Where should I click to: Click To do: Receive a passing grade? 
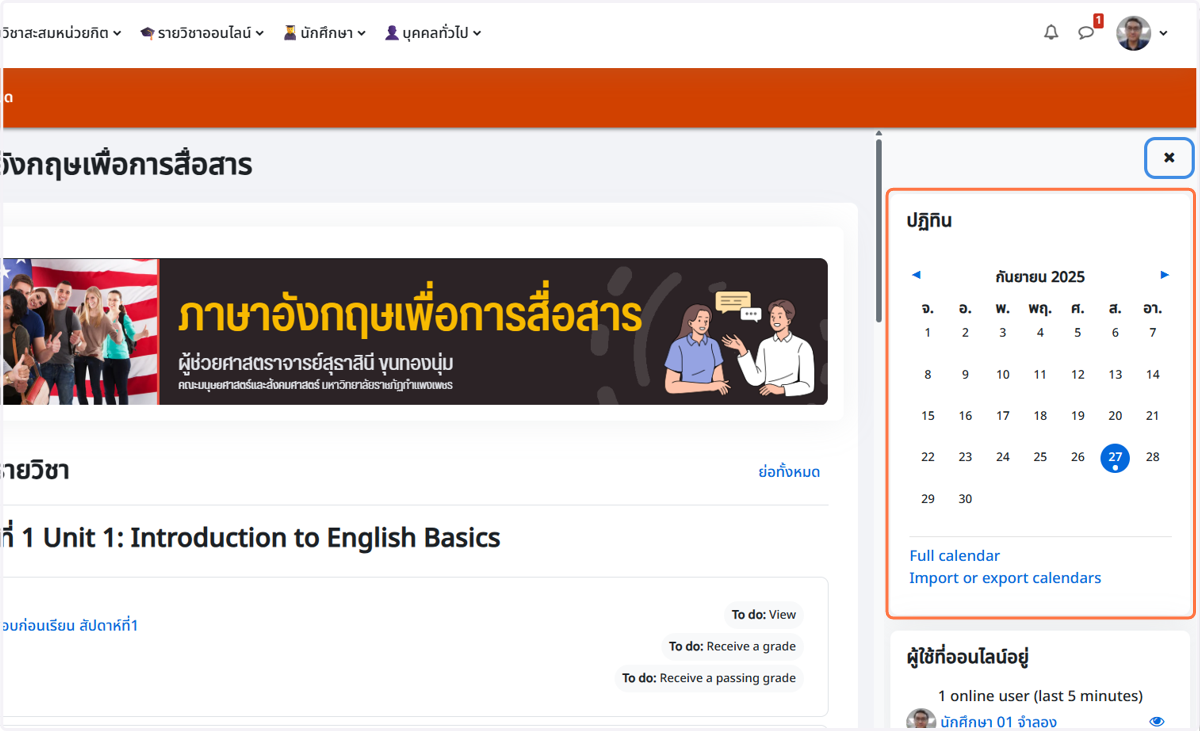(709, 678)
